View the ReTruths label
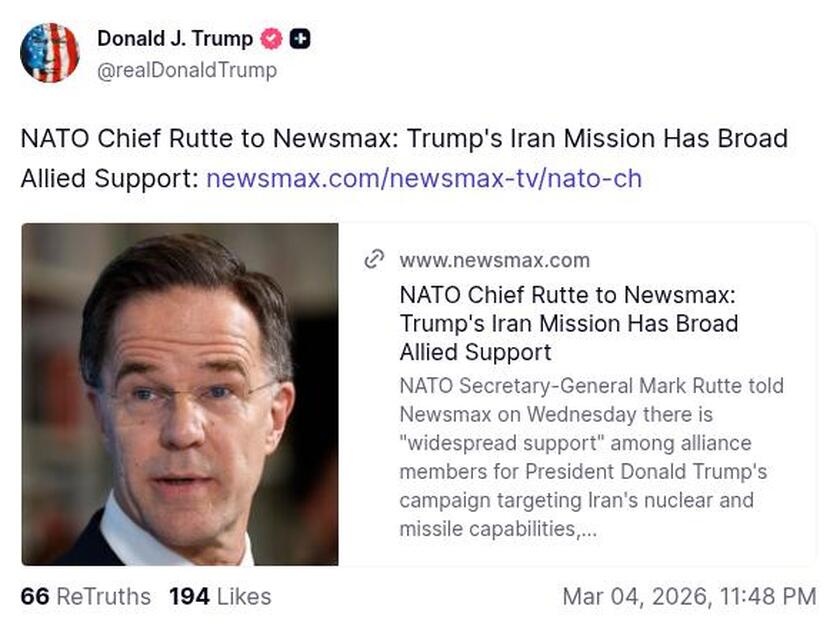 point(104,597)
